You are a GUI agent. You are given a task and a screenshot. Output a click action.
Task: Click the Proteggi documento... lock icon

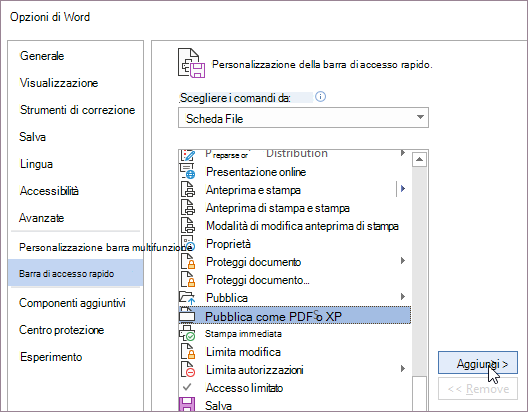coord(188,279)
